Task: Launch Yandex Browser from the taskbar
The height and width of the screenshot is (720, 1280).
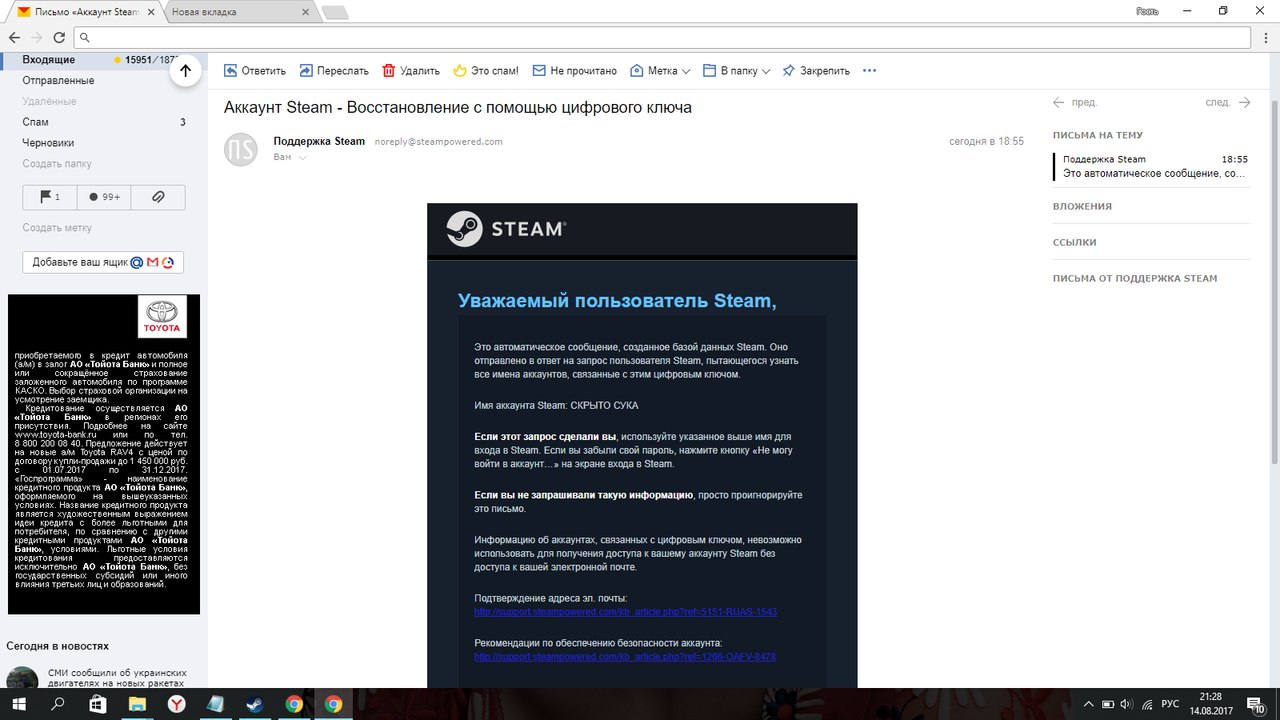Action: click(175, 704)
